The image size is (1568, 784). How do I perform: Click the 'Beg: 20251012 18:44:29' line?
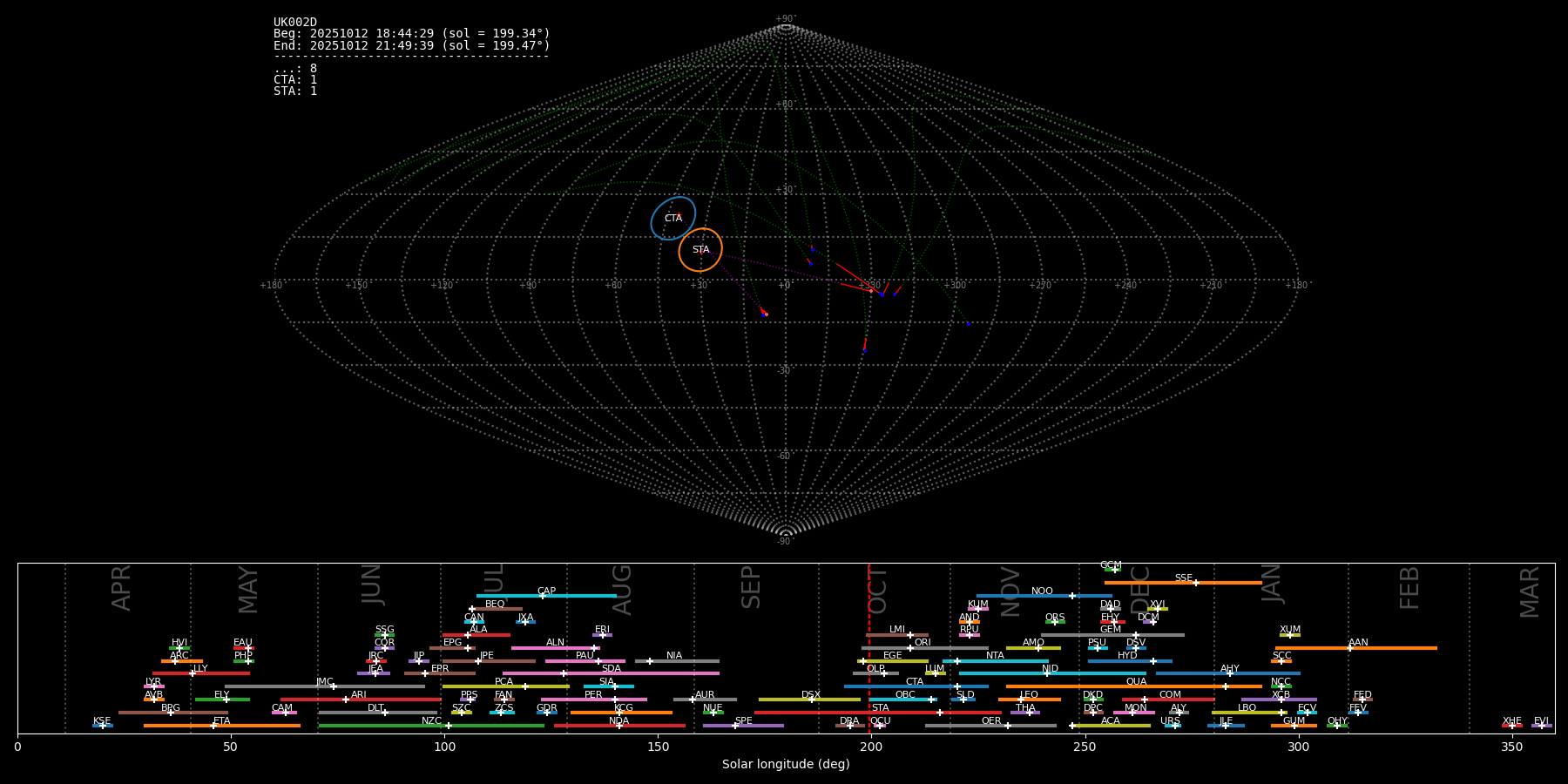click(x=412, y=34)
